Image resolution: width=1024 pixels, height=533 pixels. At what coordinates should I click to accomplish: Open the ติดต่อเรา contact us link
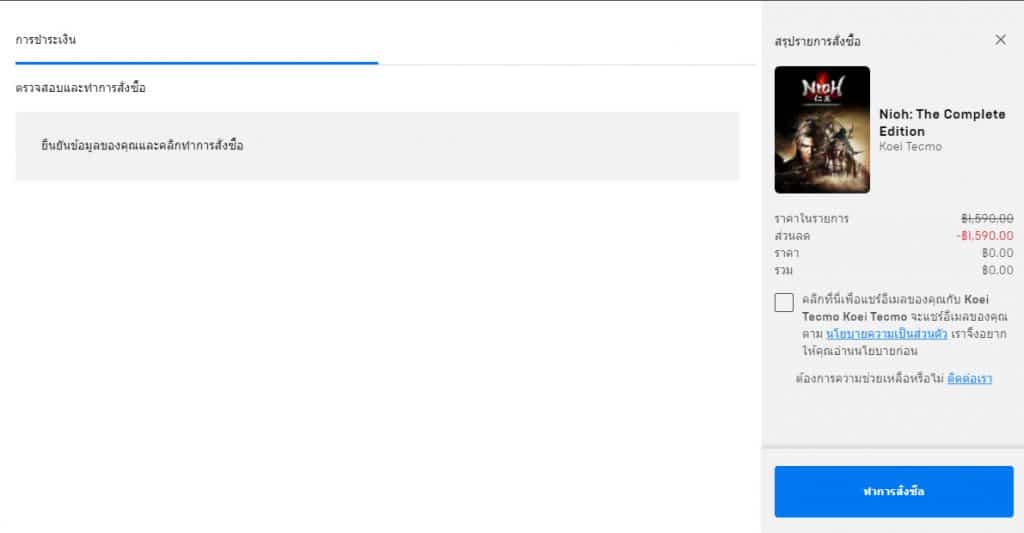coord(969,379)
